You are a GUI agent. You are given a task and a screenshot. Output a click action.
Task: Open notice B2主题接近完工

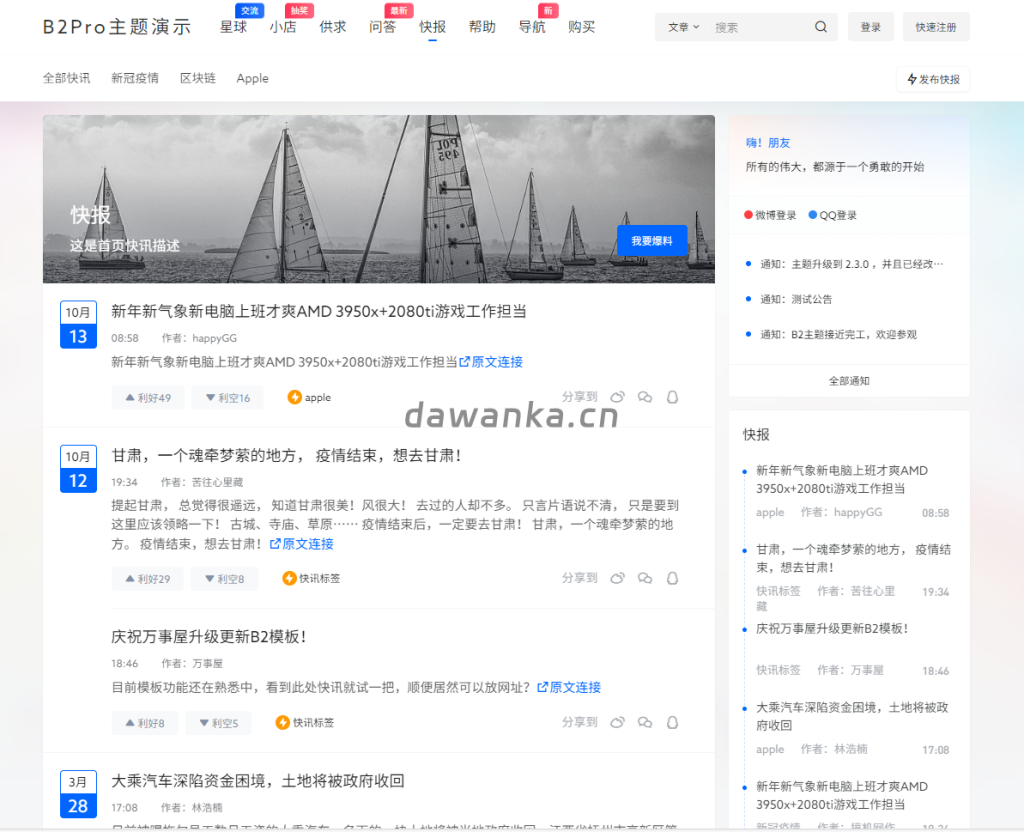tap(839, 334)
